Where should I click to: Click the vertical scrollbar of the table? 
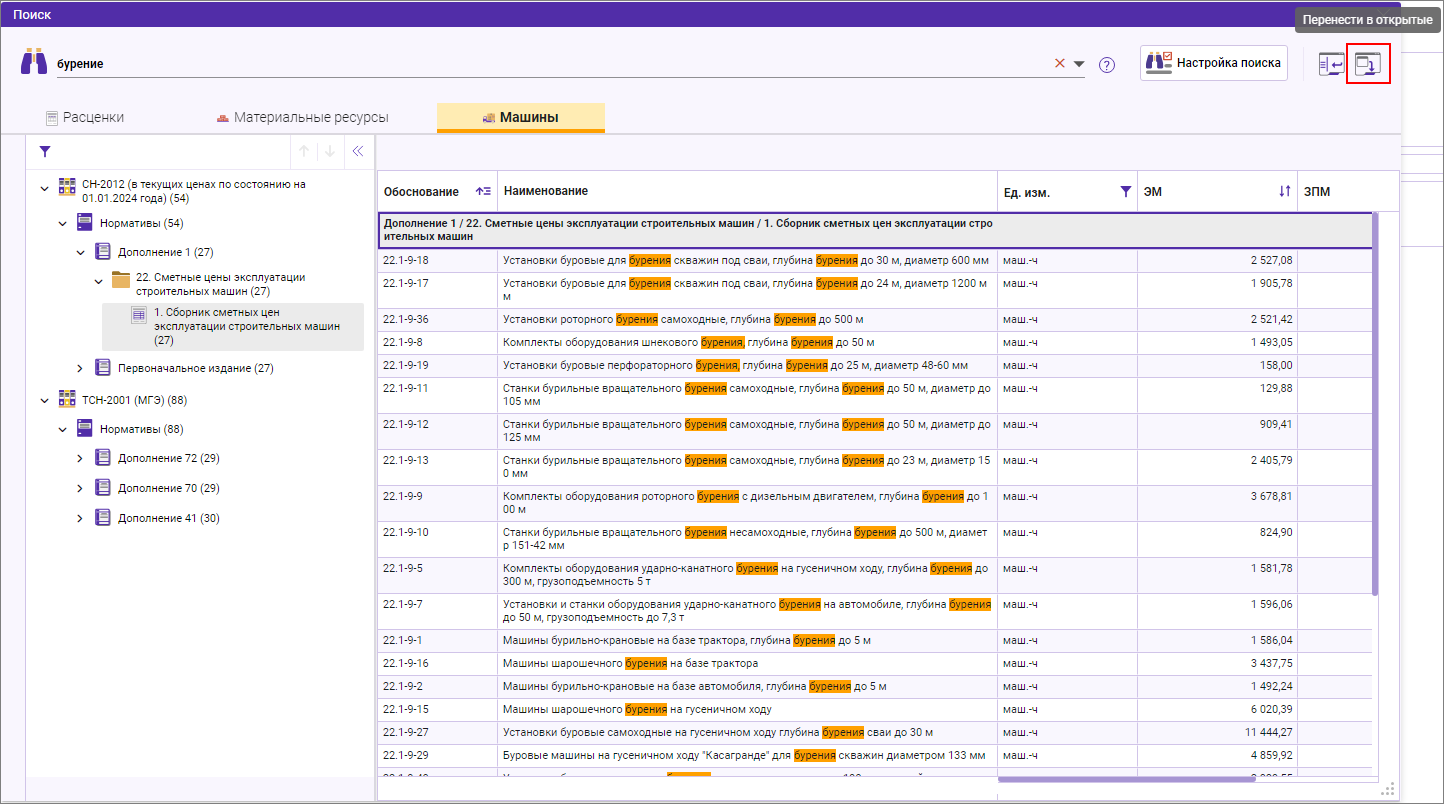[1375, 403]
